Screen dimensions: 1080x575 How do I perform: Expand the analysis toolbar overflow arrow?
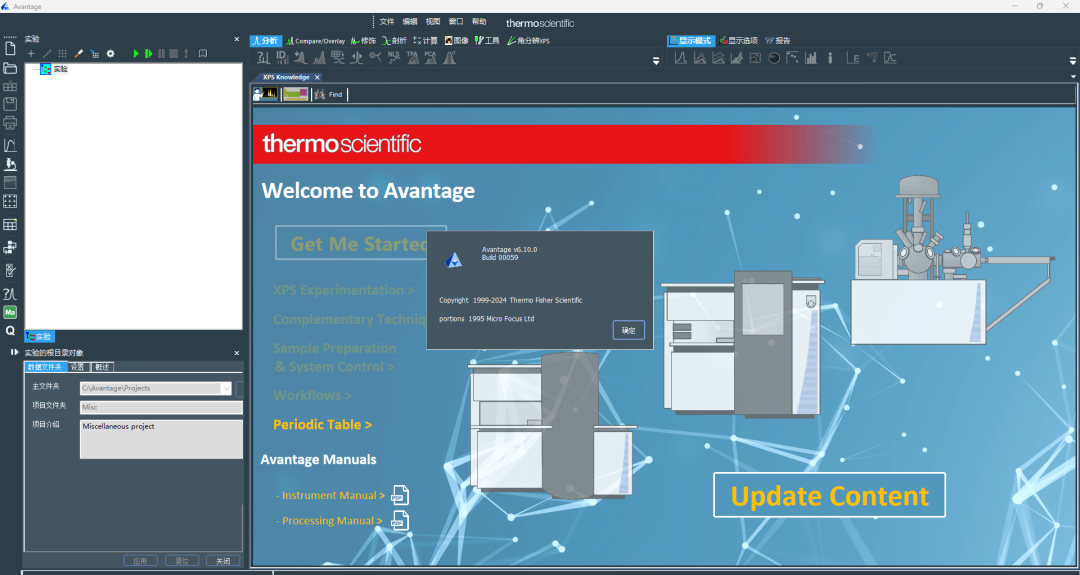[656, 61]
